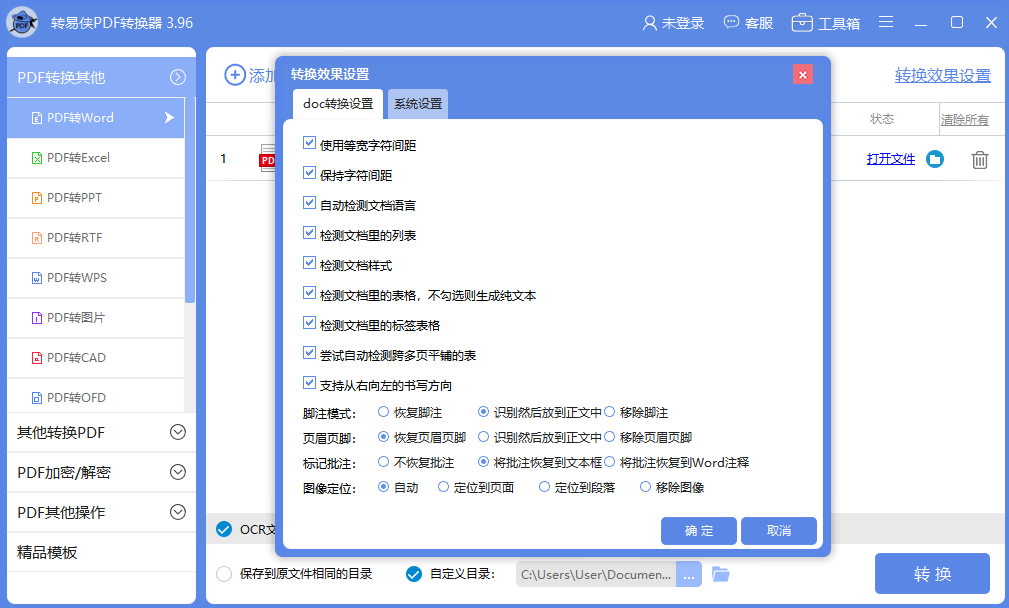Expand PDF加密/解密 section
Screen dimensions: 1009x608
pos(178,472)
